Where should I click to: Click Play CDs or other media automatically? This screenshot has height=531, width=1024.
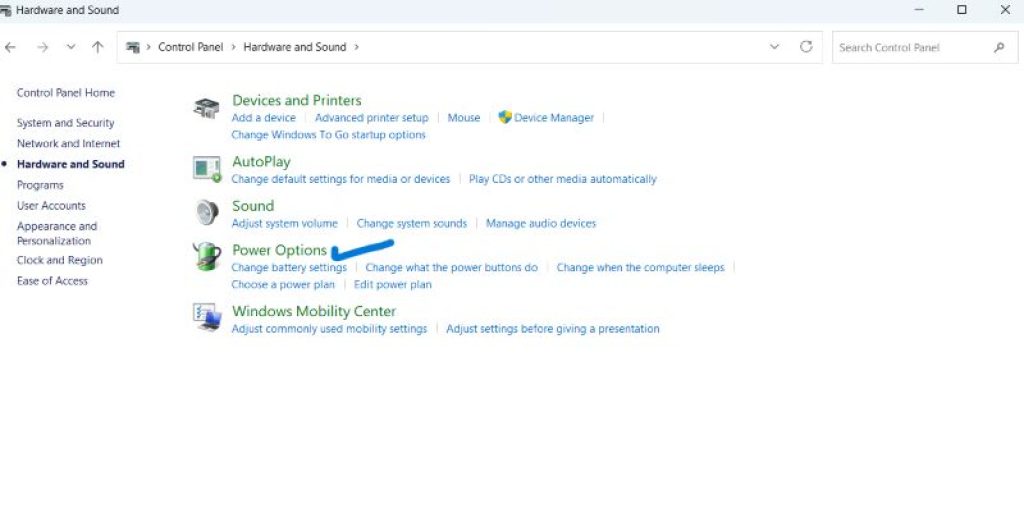click(x=562, y=179)
